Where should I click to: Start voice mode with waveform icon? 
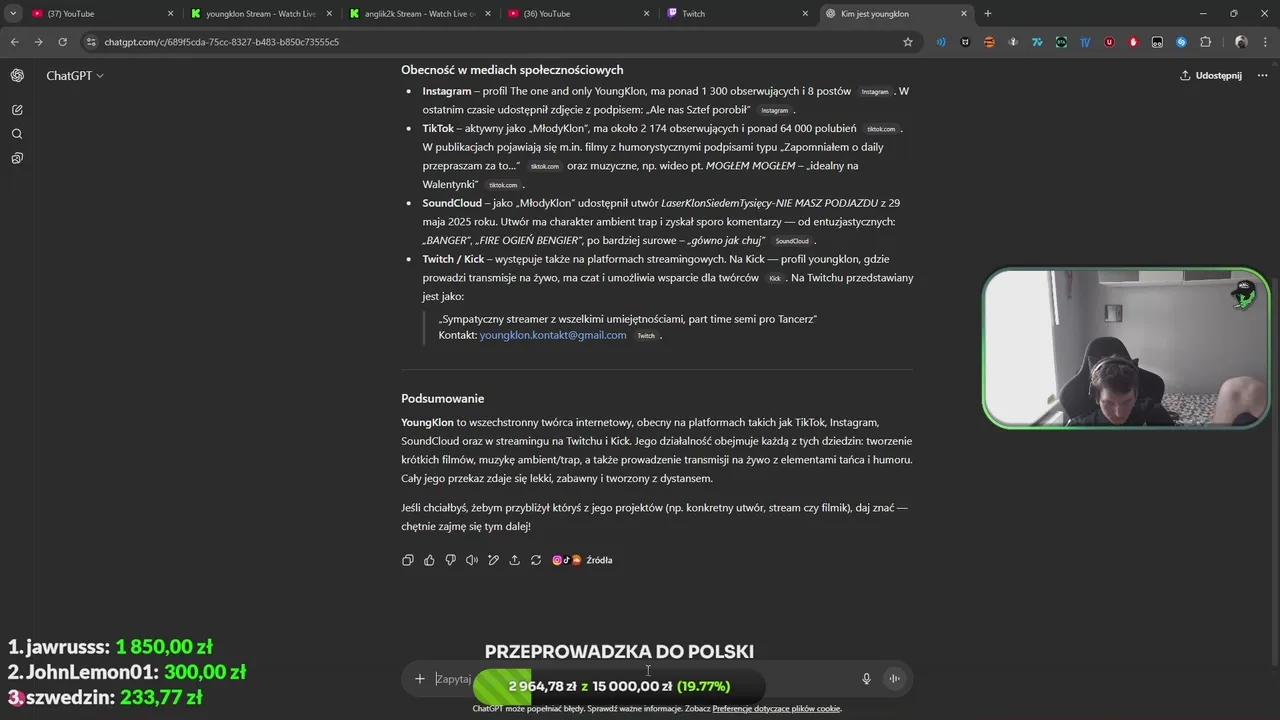coord(895,679)
